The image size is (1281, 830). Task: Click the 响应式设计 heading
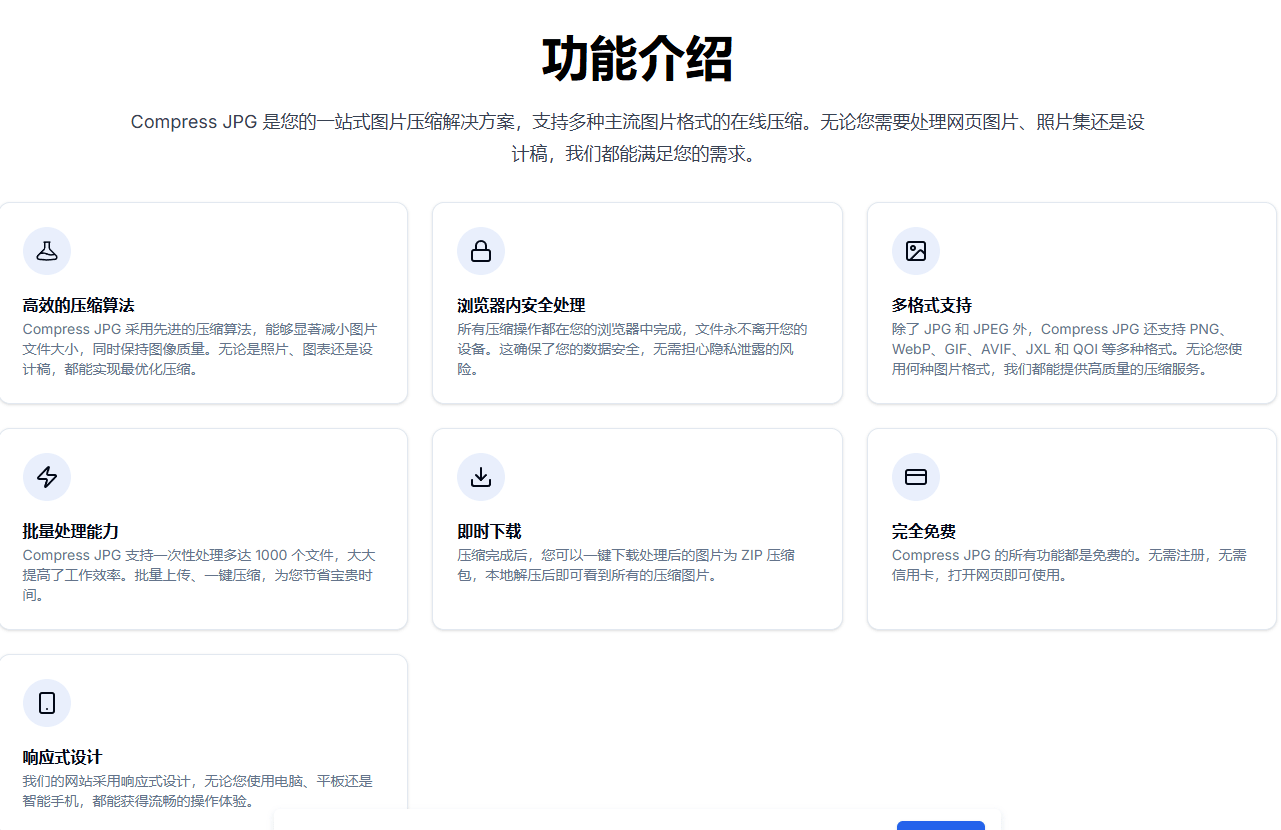pos(64,757)
